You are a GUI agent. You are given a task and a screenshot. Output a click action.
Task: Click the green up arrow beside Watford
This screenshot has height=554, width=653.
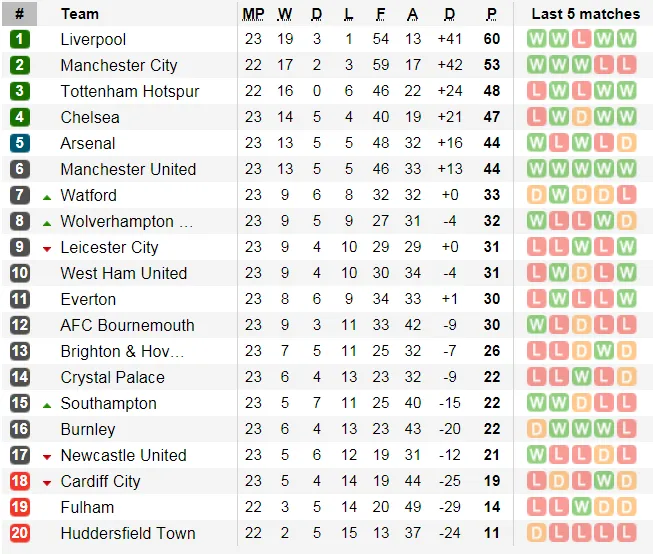coord(47,196)
